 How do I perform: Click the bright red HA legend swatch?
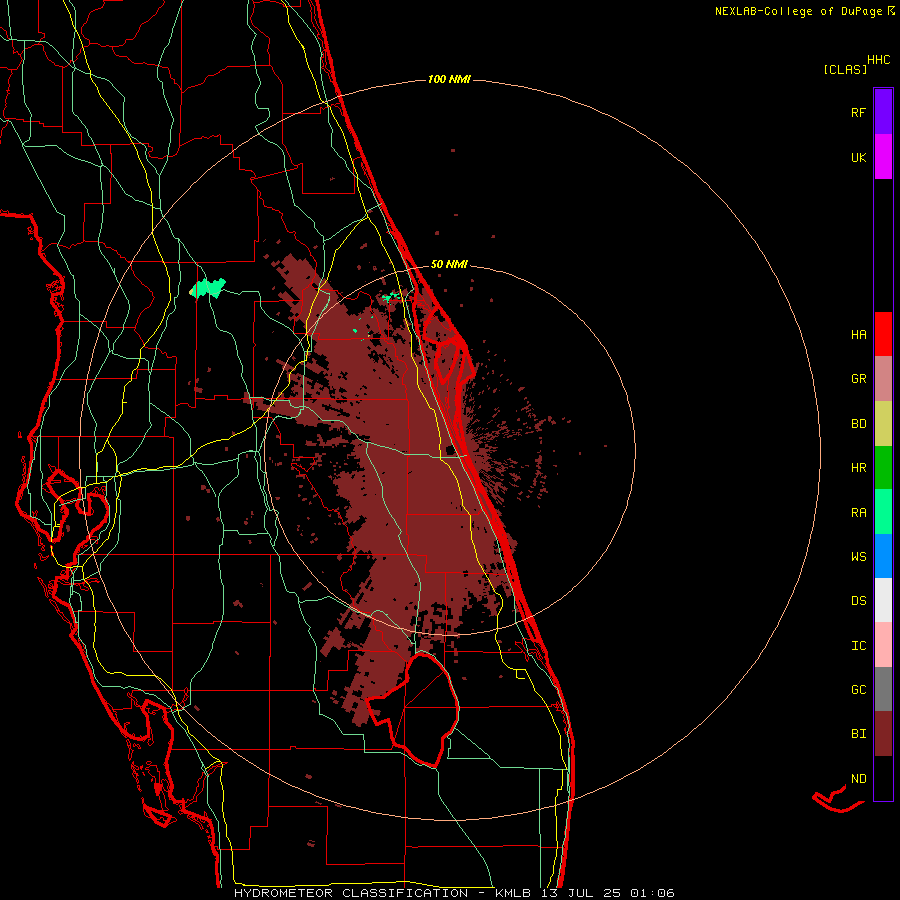point(883,334)
